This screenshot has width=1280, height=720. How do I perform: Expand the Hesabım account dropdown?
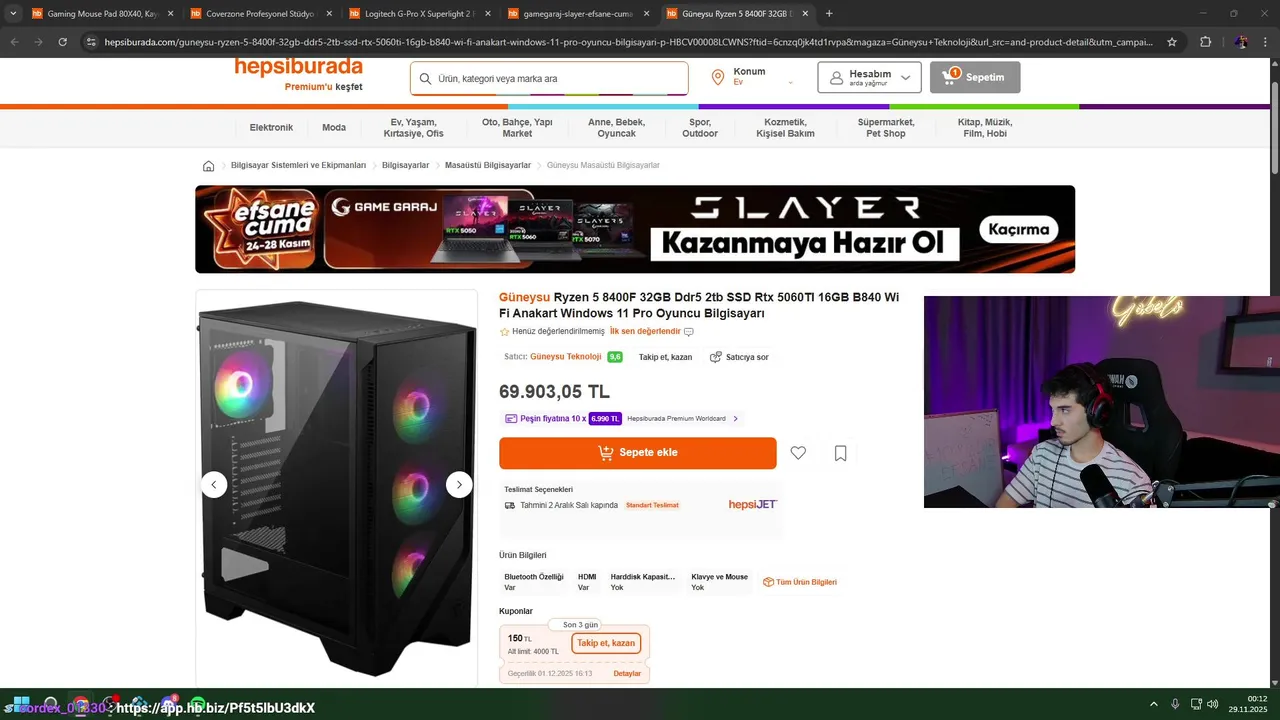coord(869,77)
